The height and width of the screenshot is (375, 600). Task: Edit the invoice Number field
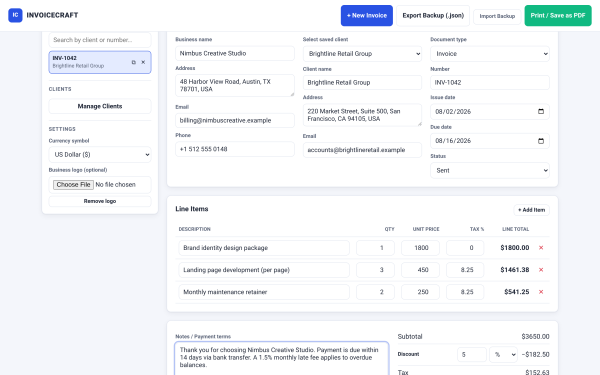point(490,83)
